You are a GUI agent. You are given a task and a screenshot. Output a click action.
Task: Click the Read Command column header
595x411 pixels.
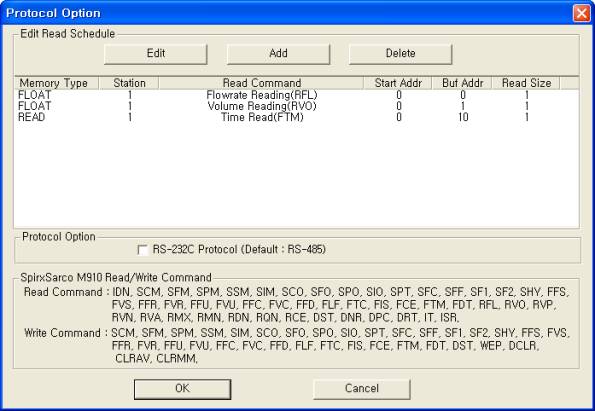pyautogui.click(x=261, y=83)
